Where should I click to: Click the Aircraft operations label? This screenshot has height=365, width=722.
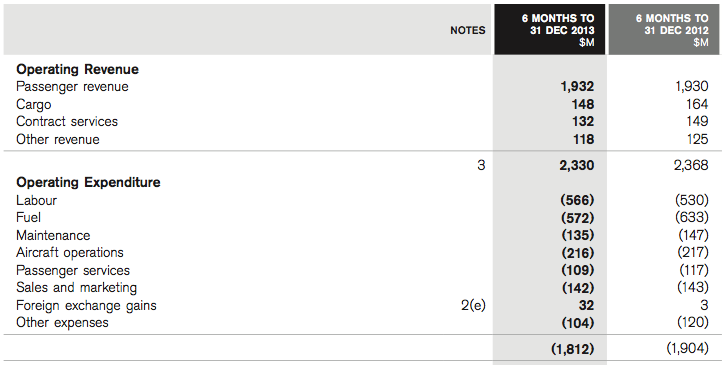[70, 253]
